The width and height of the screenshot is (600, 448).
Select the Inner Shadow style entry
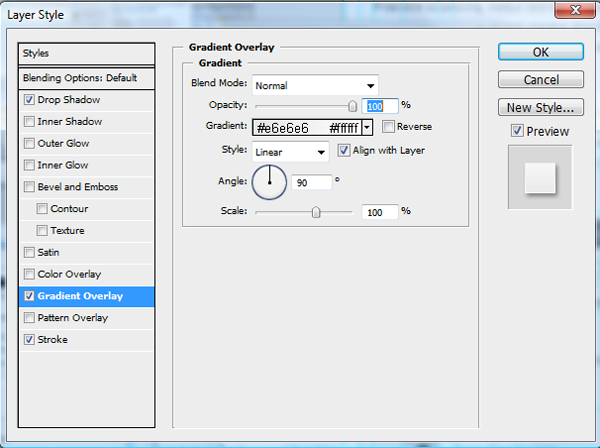click(x=70, y=122)
